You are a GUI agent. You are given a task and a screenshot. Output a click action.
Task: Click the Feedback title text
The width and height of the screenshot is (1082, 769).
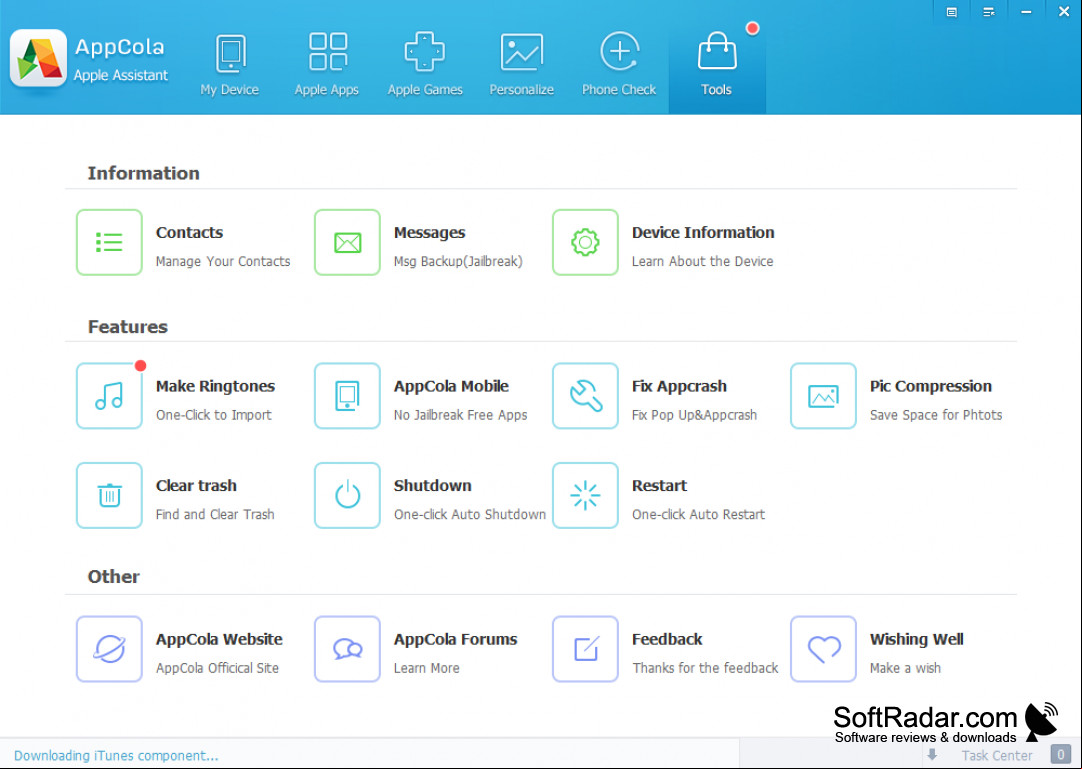[667, 640]
